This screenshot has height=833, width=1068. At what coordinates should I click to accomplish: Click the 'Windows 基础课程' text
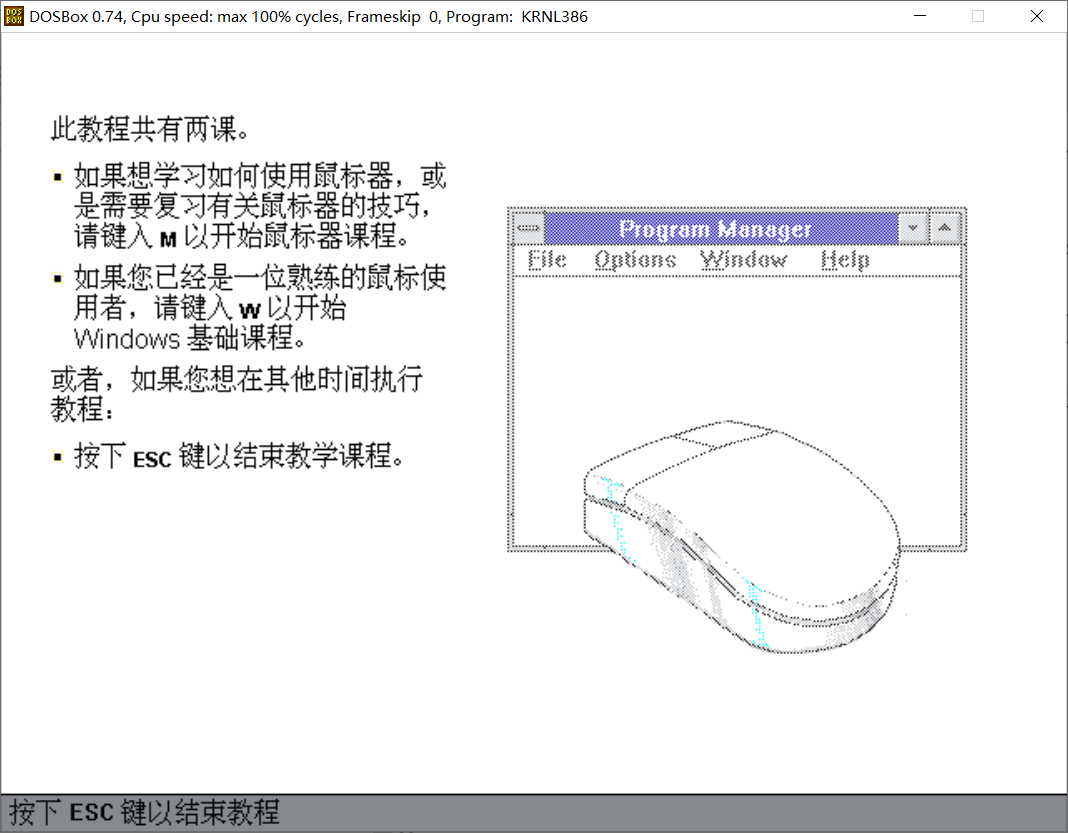[x=189, y=338]
